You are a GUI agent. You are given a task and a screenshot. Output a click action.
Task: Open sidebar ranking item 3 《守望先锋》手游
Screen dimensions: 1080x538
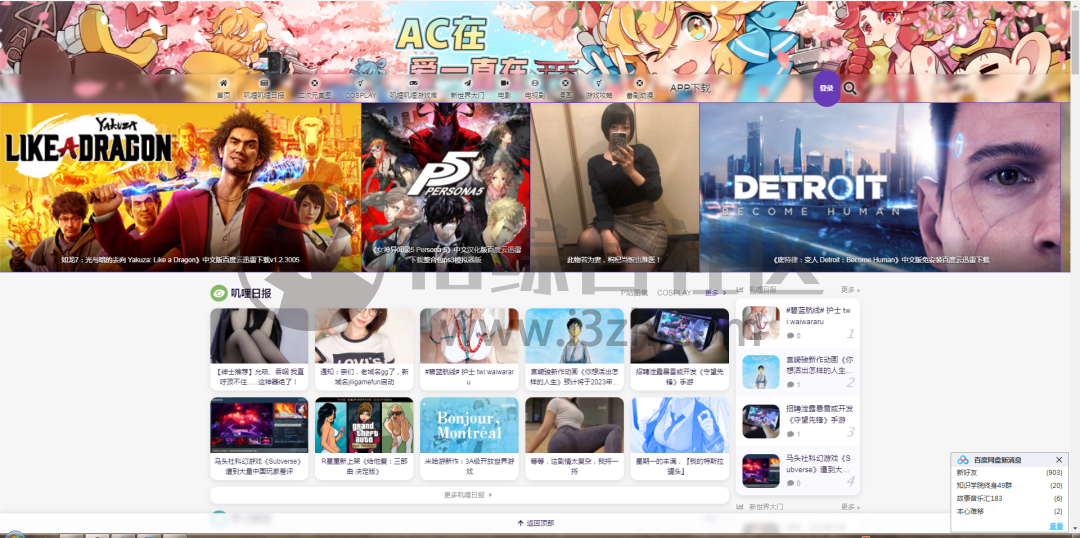[x=798, y=421]
